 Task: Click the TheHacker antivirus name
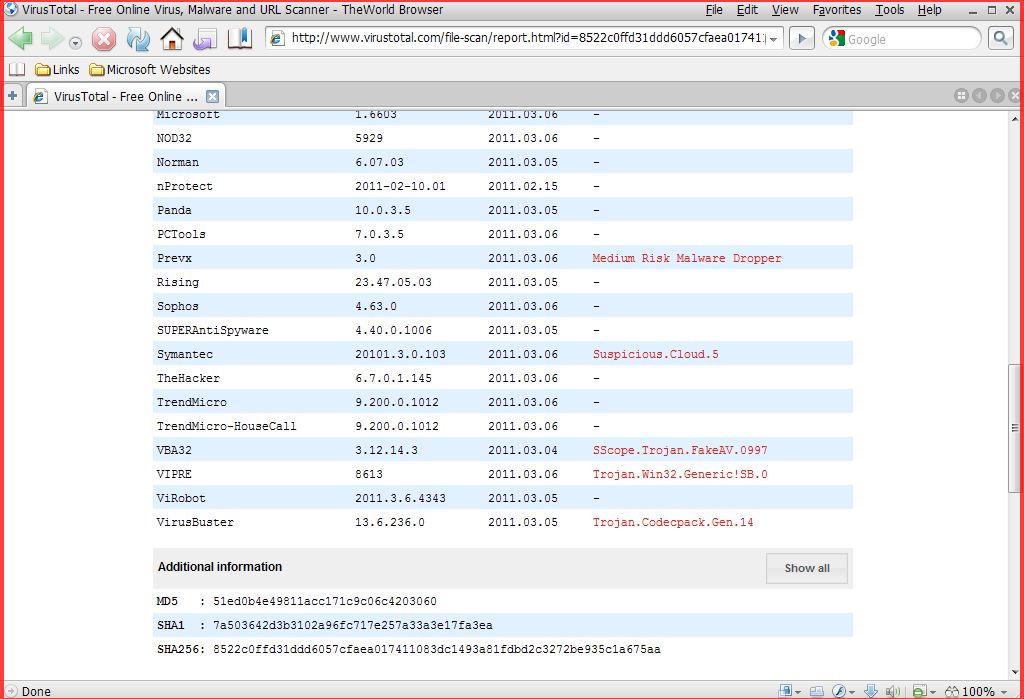click(188, 378)
